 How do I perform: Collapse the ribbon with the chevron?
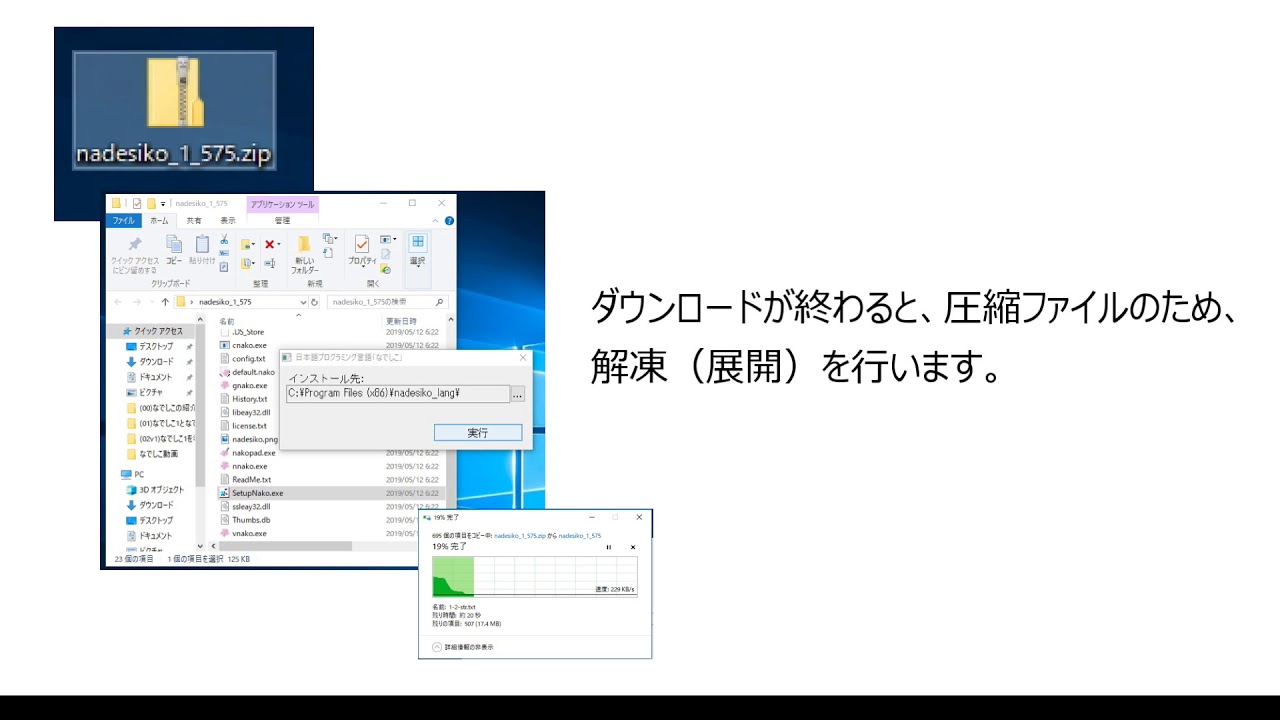point(436,220)
